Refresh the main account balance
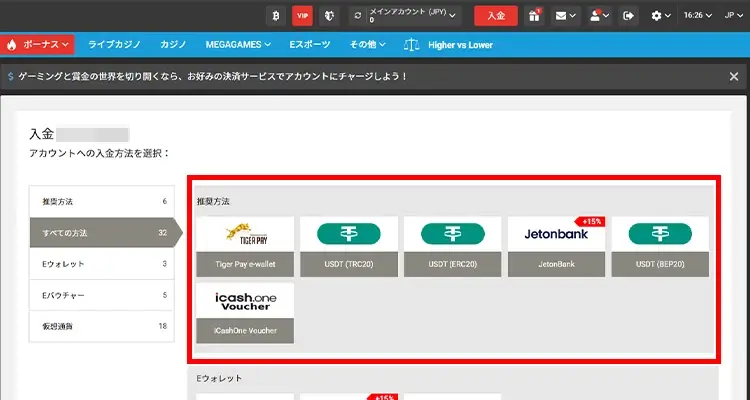 (357, 16)
